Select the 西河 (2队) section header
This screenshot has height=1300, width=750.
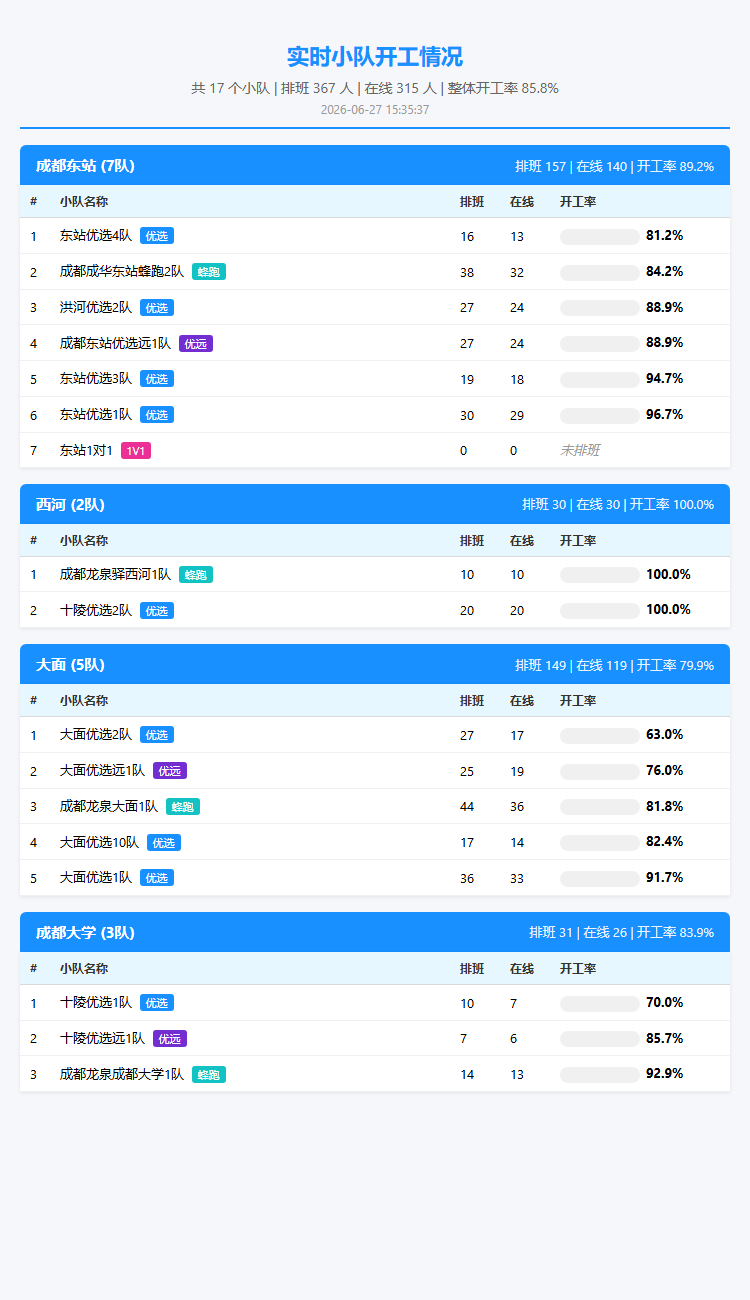tap(375, 504)
